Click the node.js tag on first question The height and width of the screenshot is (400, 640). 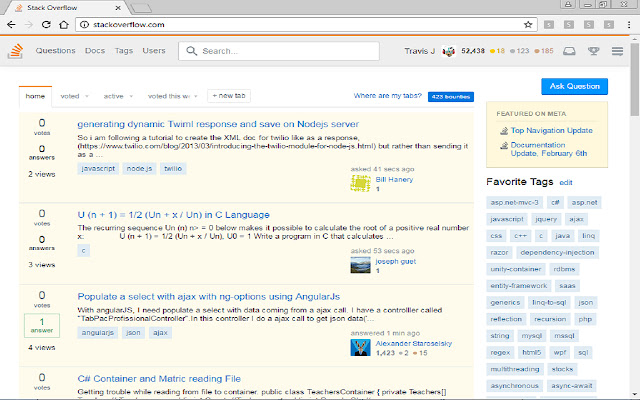(139, 169)
